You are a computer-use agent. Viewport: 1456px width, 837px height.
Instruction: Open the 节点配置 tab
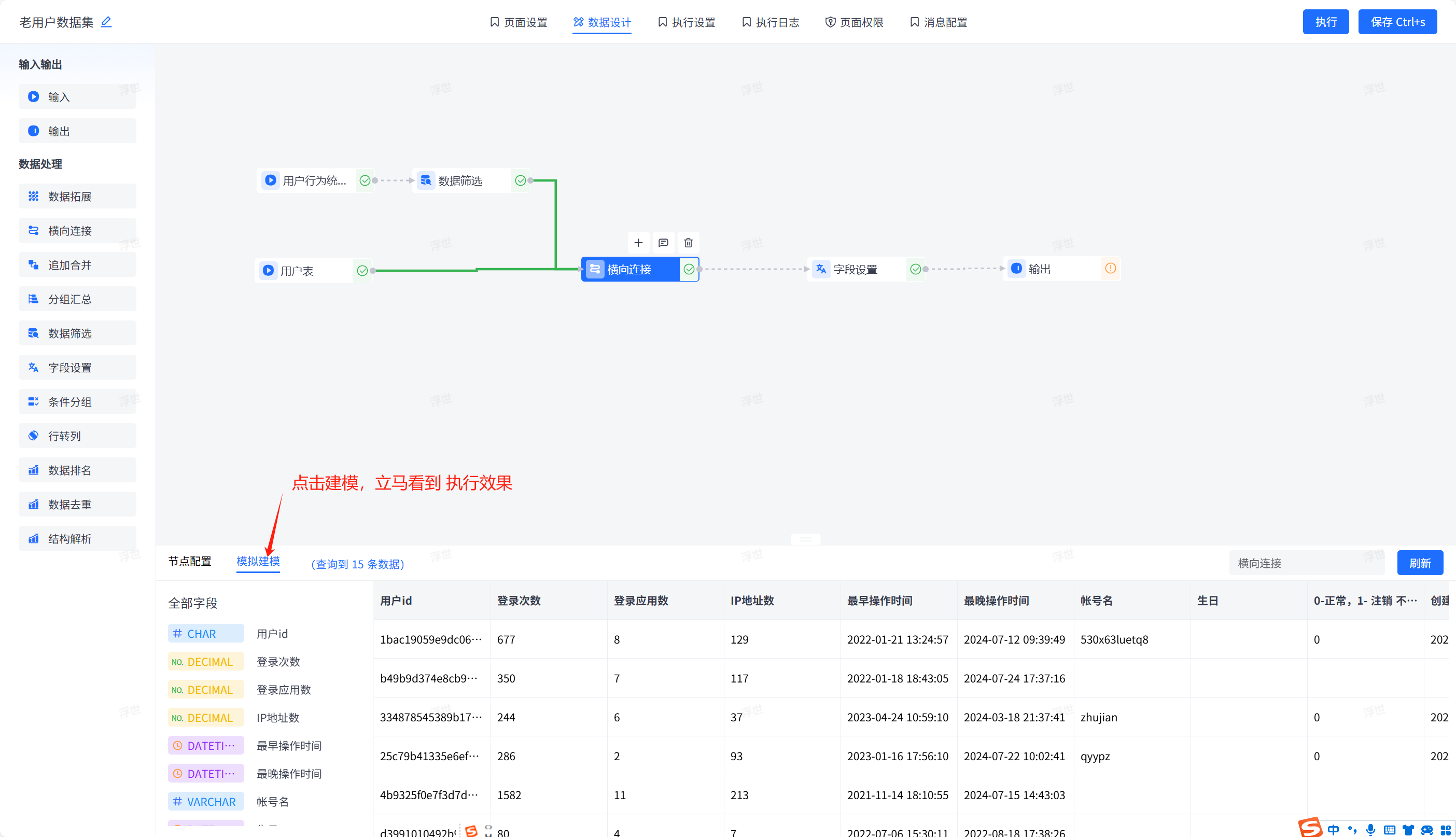click(x=190, y=561)
